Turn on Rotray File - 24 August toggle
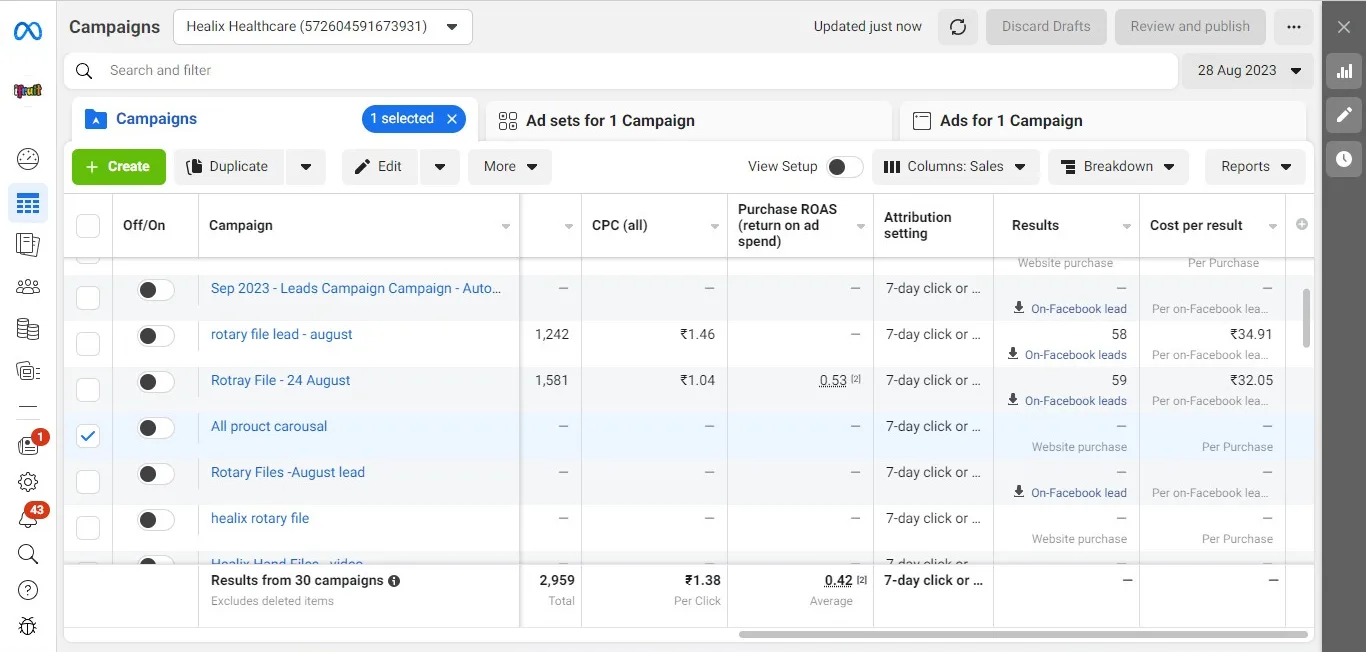 pos(156,382)
